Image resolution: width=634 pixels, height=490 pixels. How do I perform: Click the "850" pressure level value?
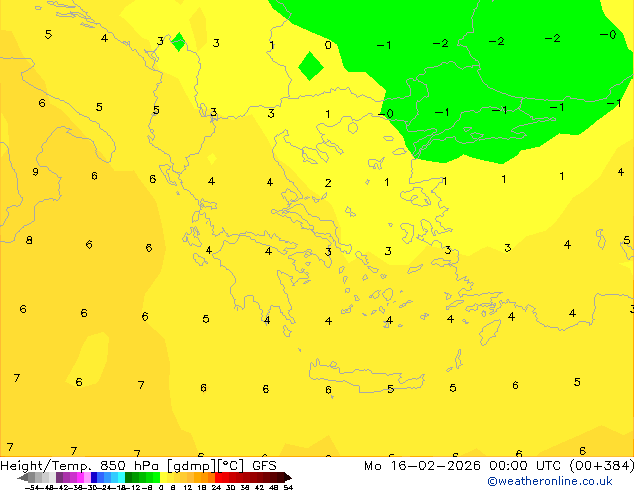[113, 466]
